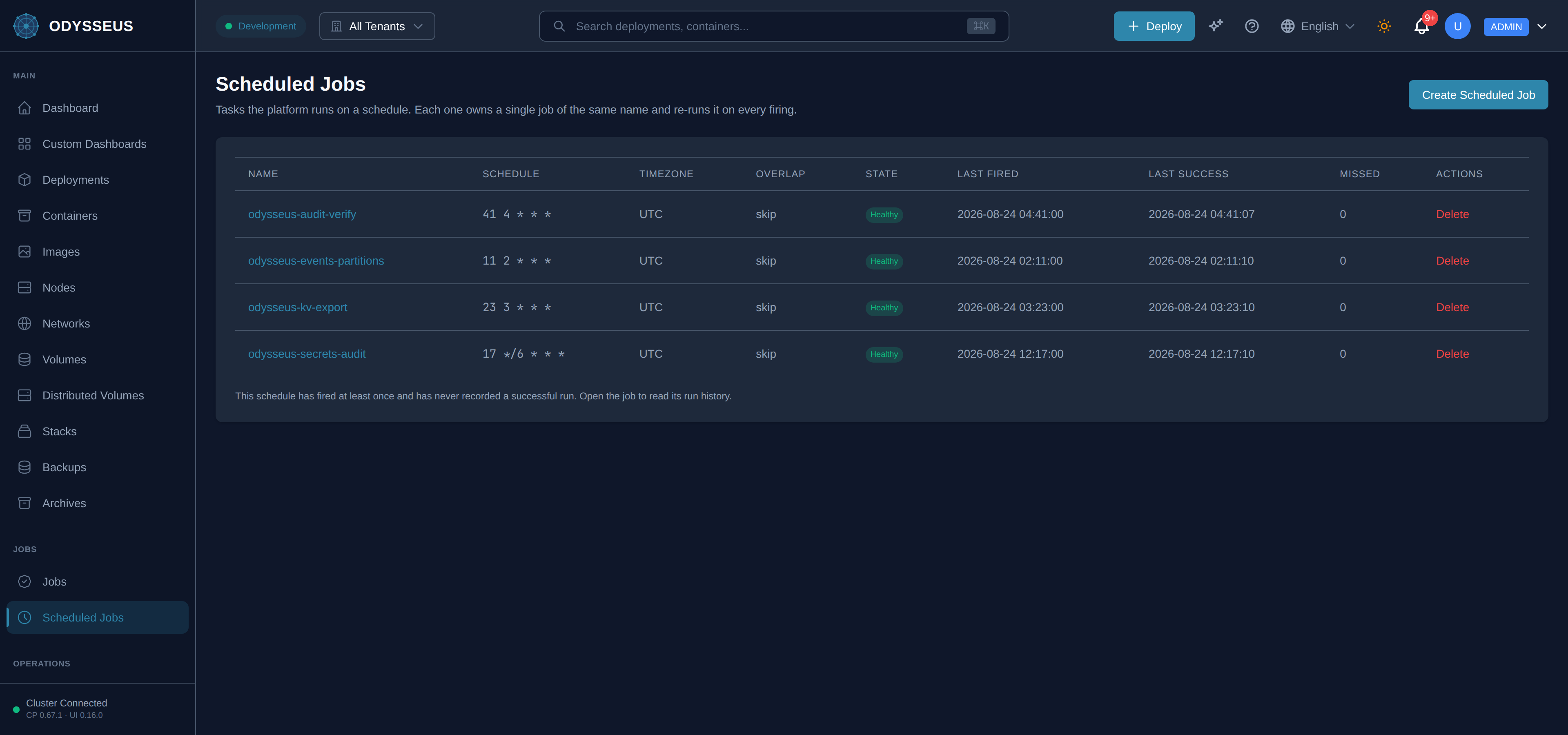This screenshot has width=1568, height=735.
Task: Click the Images picture icon
Action: point(24,251)
